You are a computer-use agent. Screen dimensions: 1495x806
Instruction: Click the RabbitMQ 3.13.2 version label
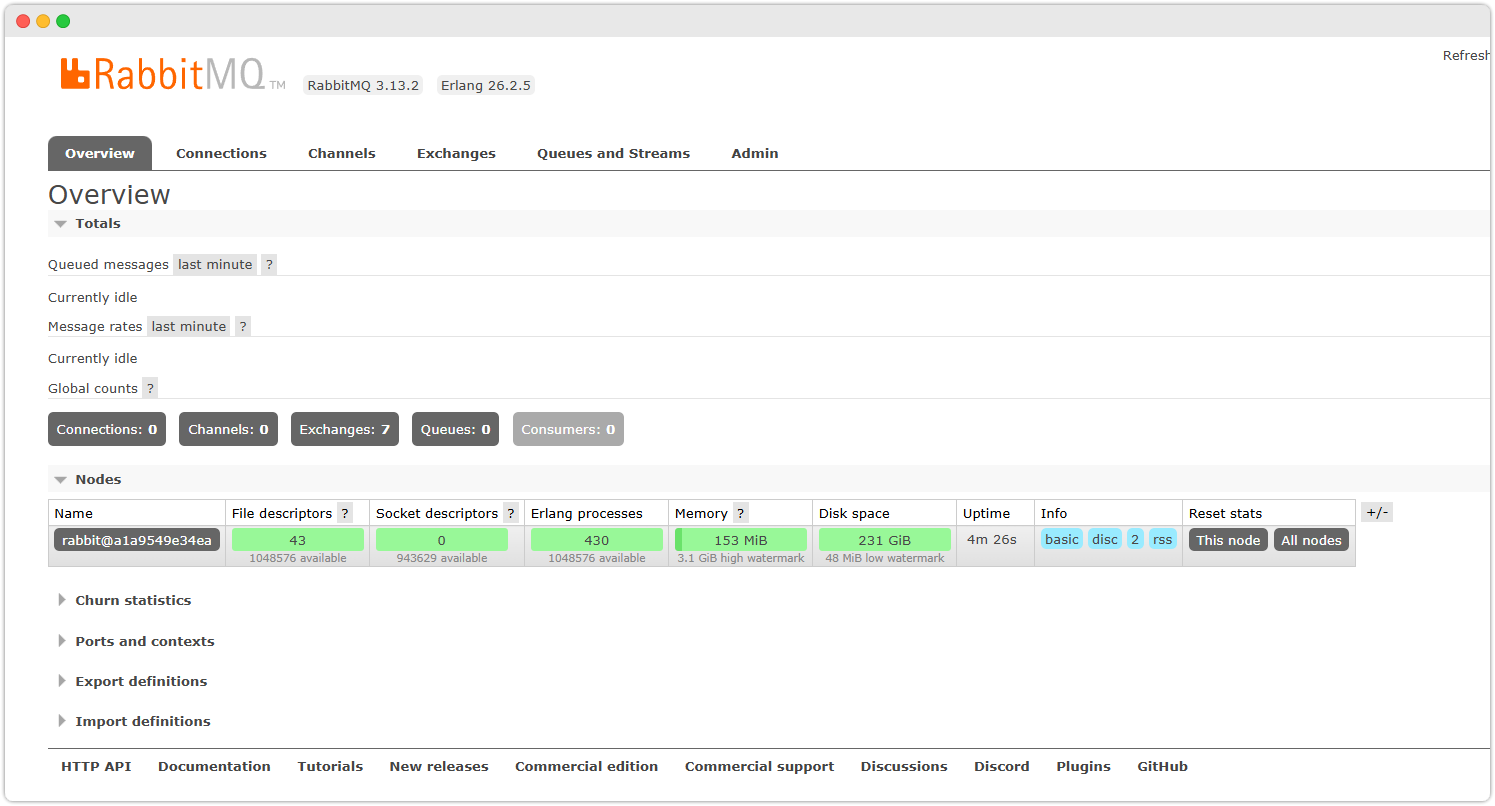[363, 85]
